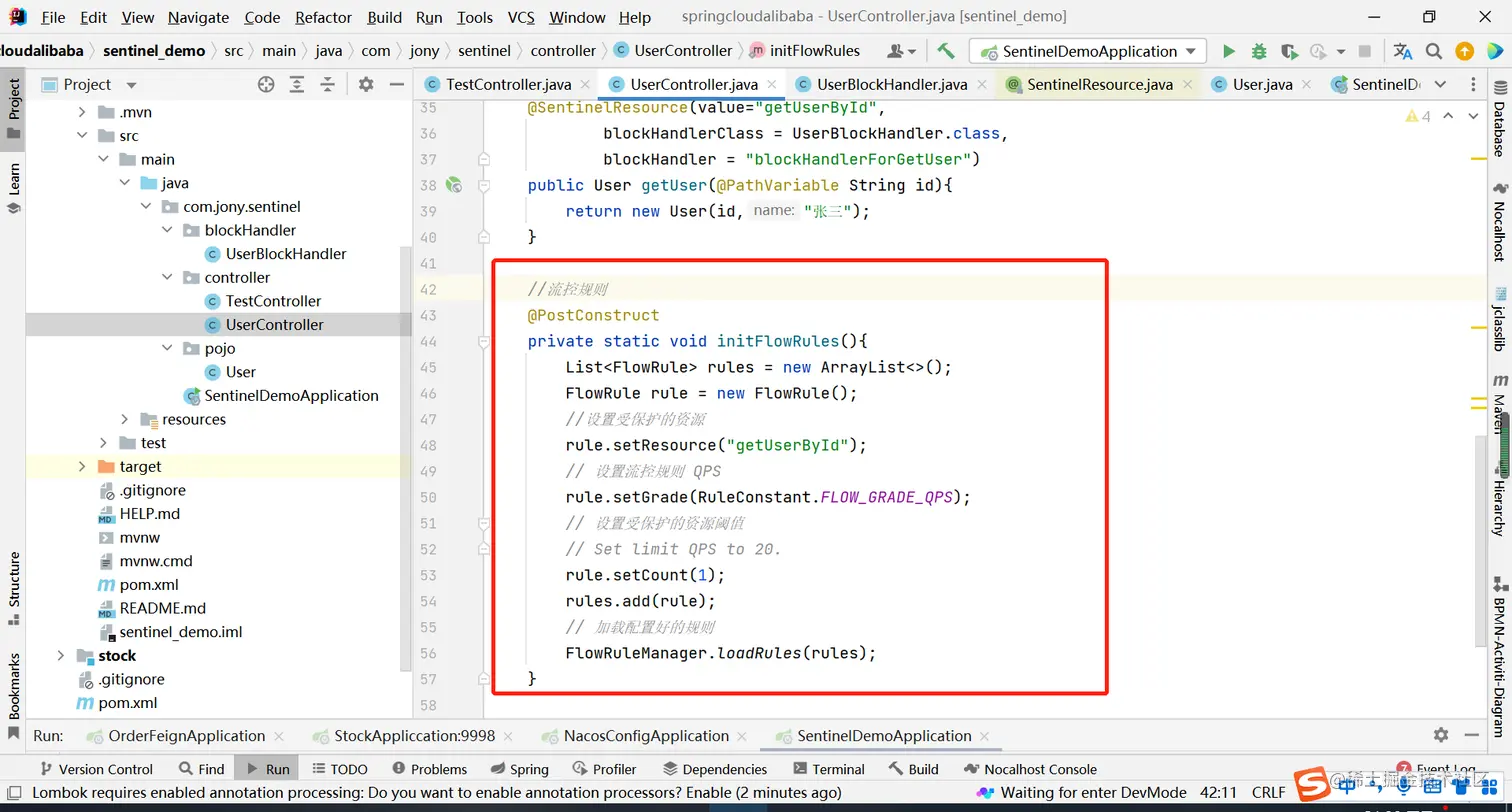Viewport: 1512px width, 812px height.
Task: Open Run panel settings gear
Action: pyautogui.click(x=1441, y=735)
